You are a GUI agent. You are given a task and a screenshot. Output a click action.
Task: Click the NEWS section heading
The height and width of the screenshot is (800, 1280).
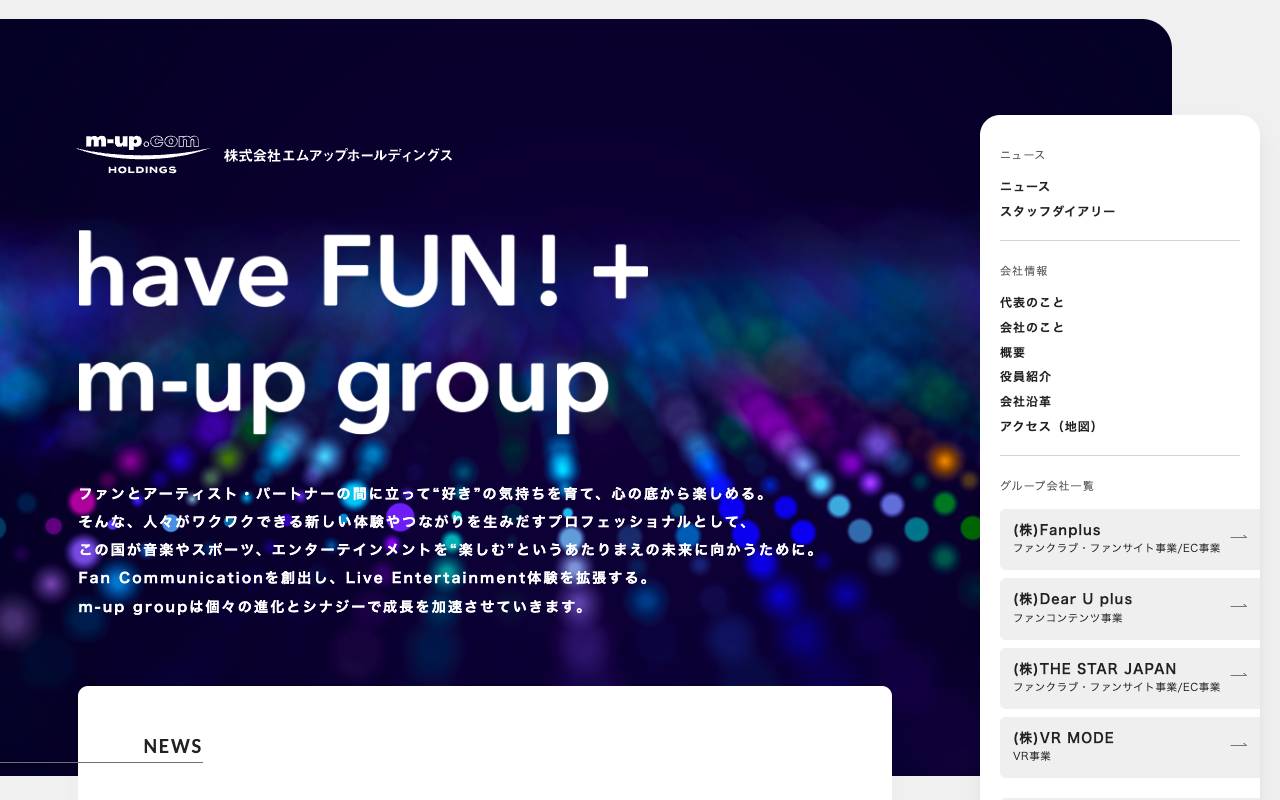[172, 746]
